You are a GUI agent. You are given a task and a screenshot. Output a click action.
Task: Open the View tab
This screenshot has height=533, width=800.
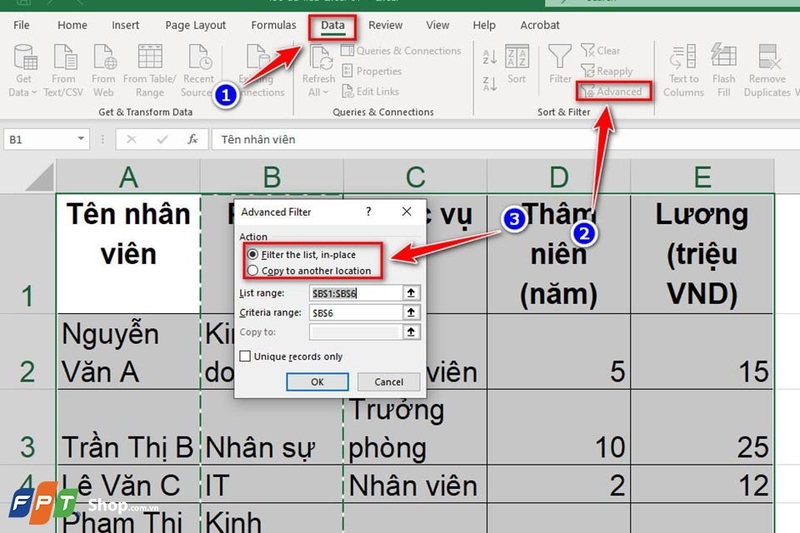click(x=438, y=25)
